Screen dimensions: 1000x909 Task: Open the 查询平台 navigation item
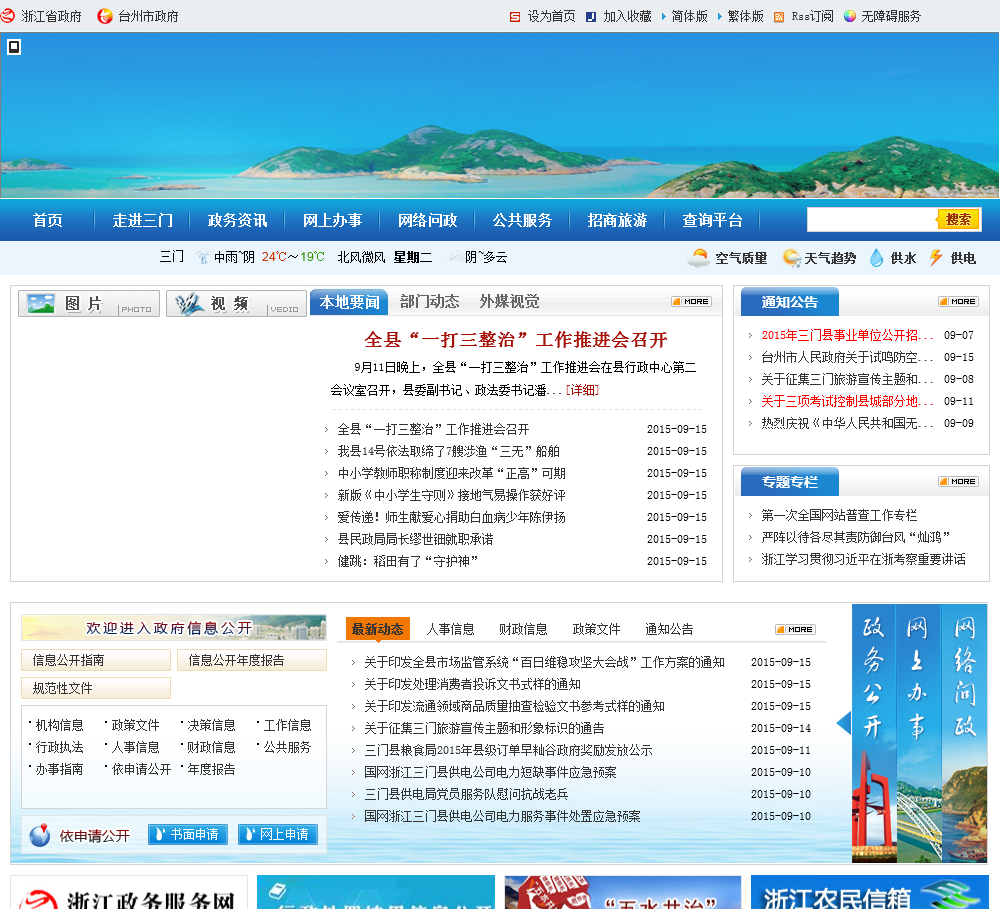coord(712,220)
